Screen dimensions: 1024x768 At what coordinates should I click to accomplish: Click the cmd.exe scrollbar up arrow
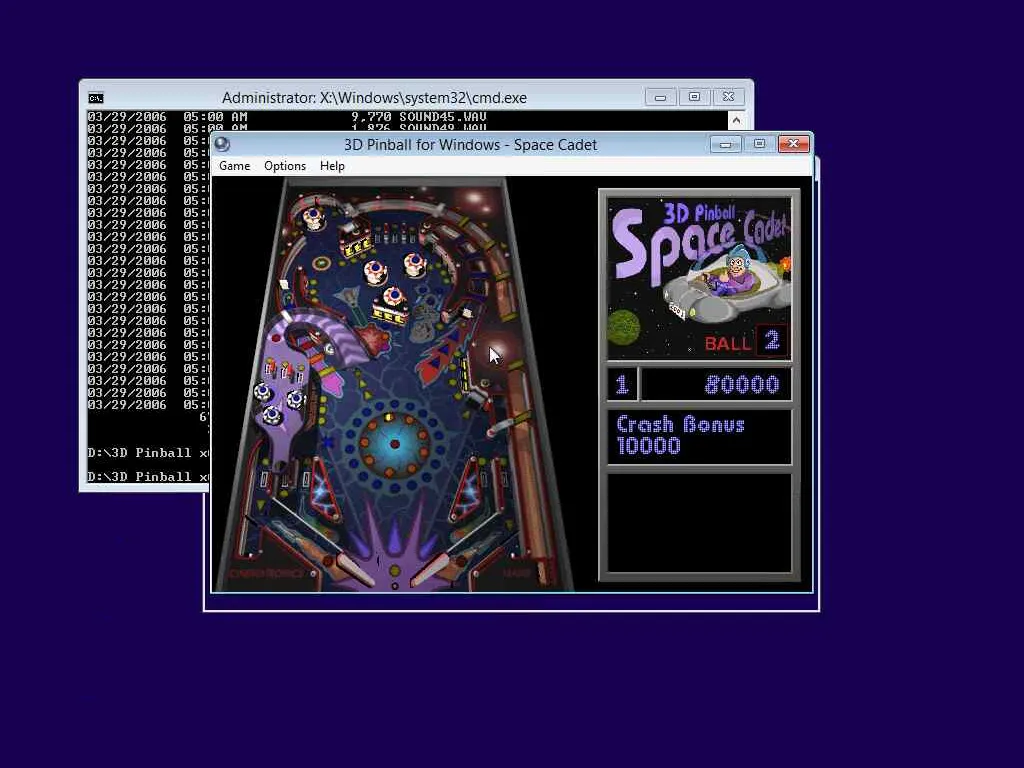point(736,120)
